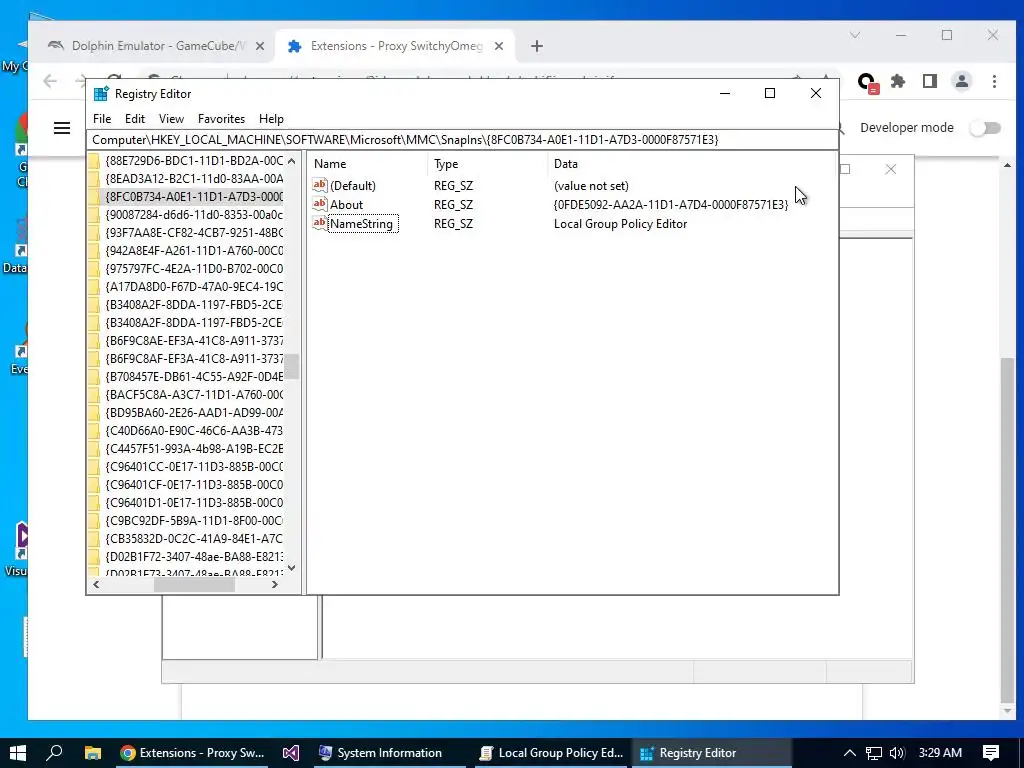
Task: Select the {93F7AA8E-CF82-4CB7-9251 key
Action: point(194,232)
